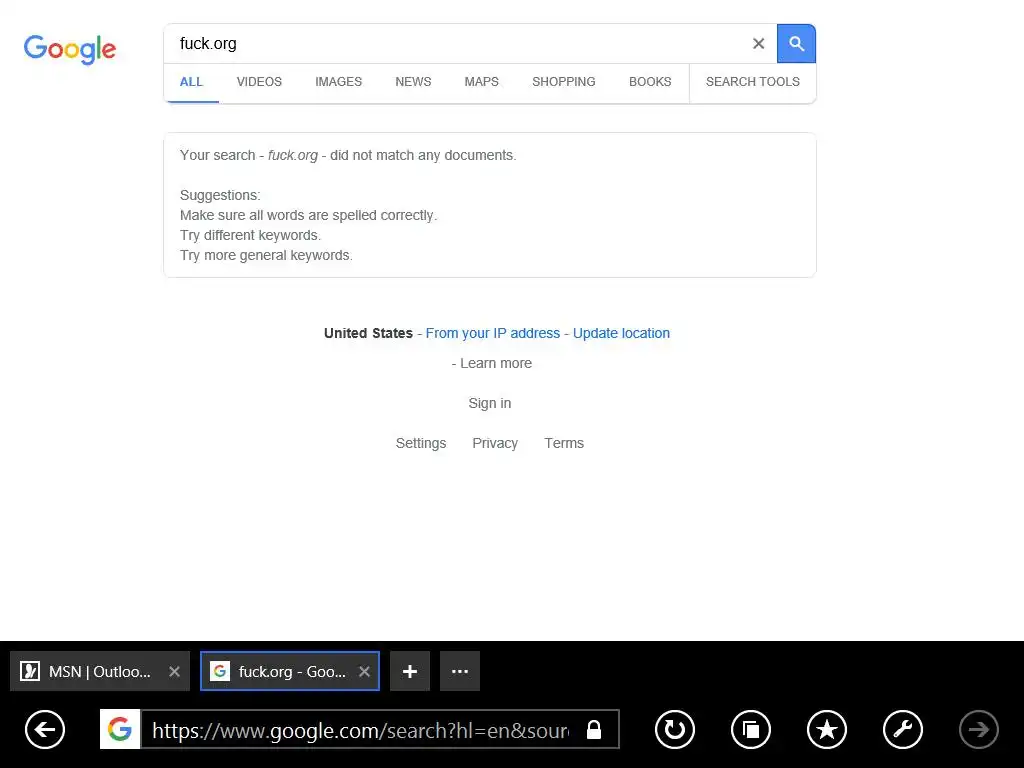Open SEARCH TOOLS options

tap(752, 82)
